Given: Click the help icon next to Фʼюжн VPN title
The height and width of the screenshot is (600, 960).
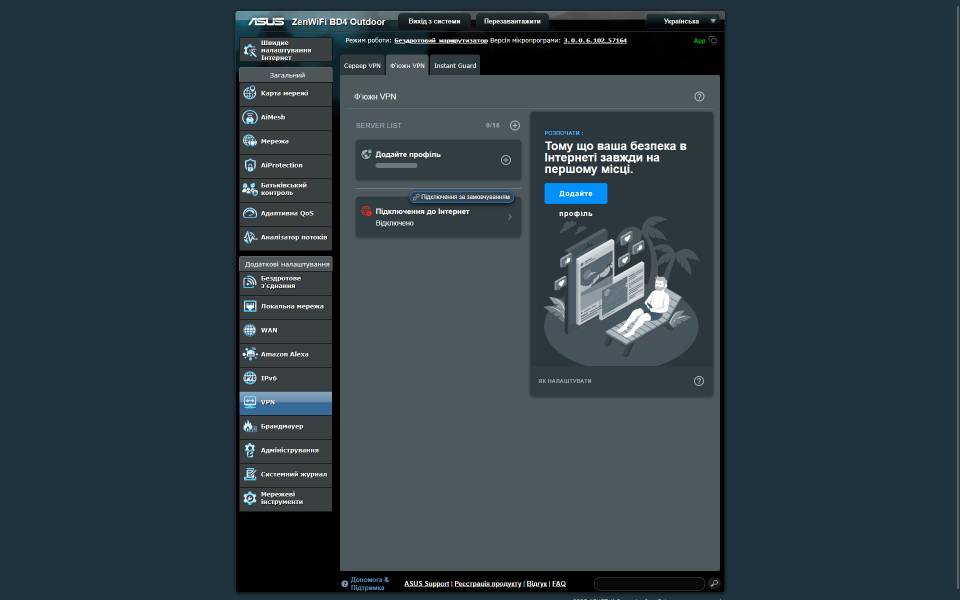Looking at the screenshot, I should 699,97.
